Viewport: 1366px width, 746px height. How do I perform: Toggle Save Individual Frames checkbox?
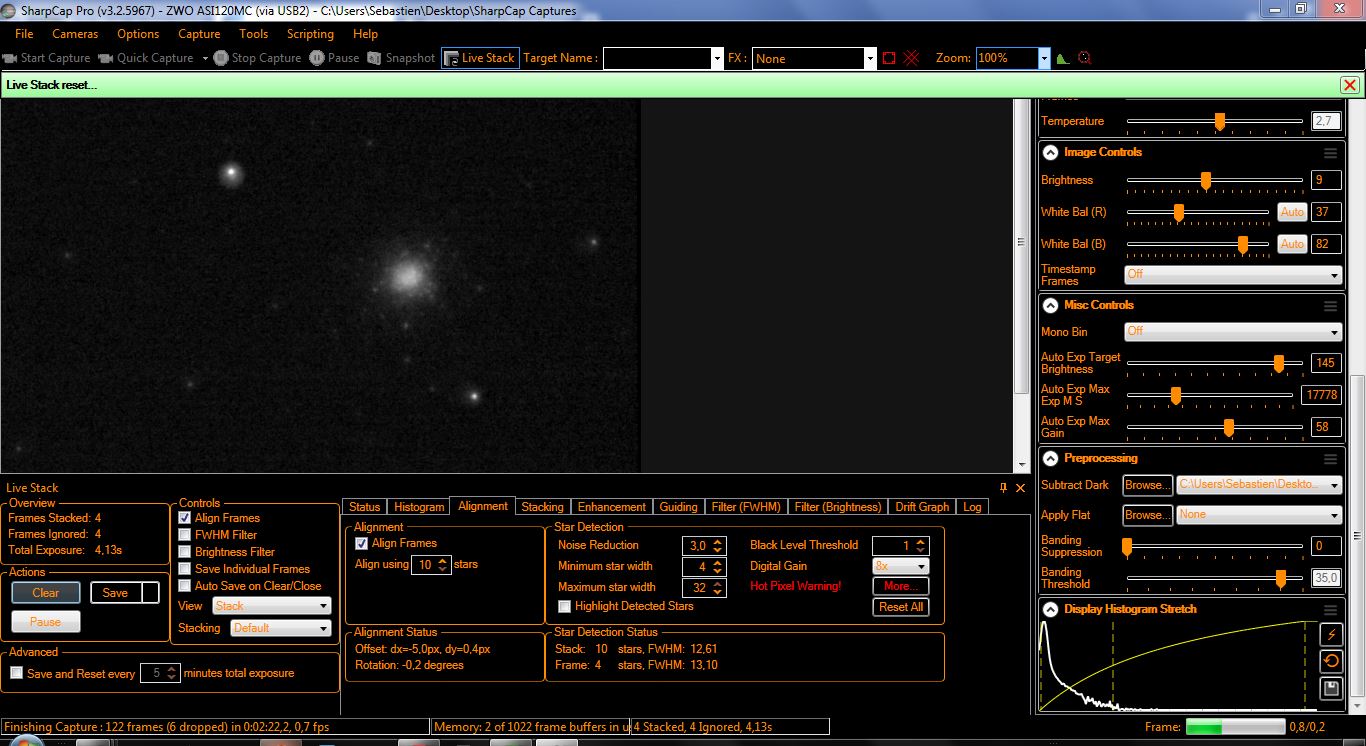click(184, 569)
